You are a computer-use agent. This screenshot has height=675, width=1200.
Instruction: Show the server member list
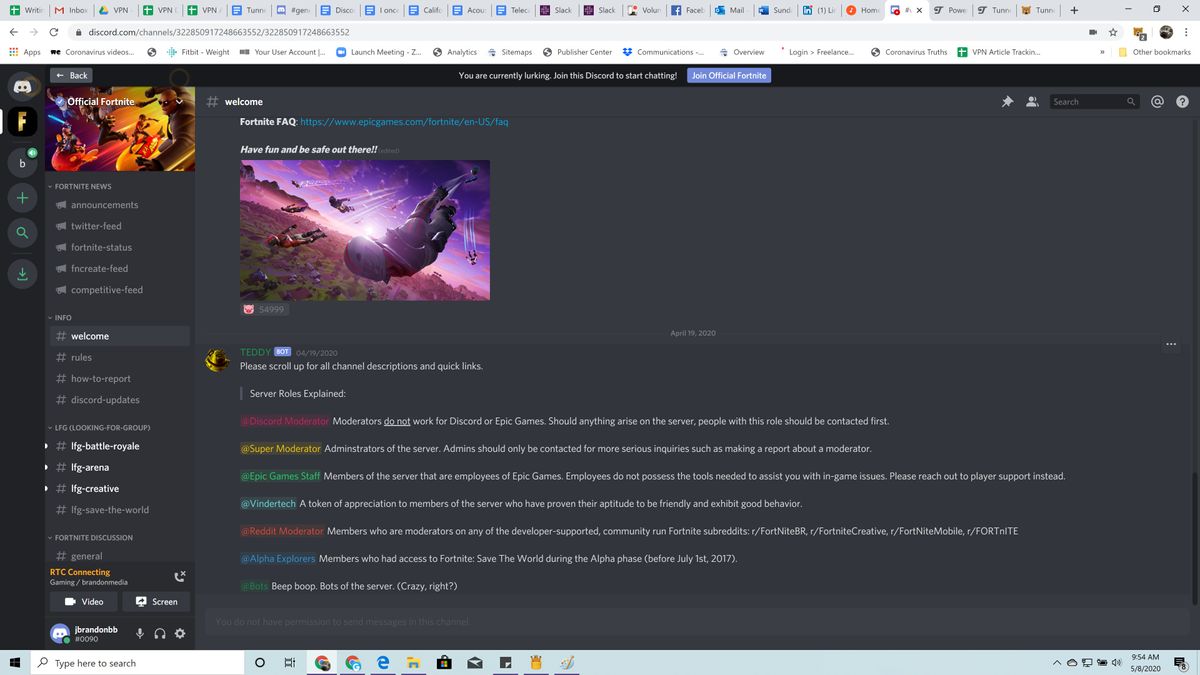click(x=1031, y=101)
